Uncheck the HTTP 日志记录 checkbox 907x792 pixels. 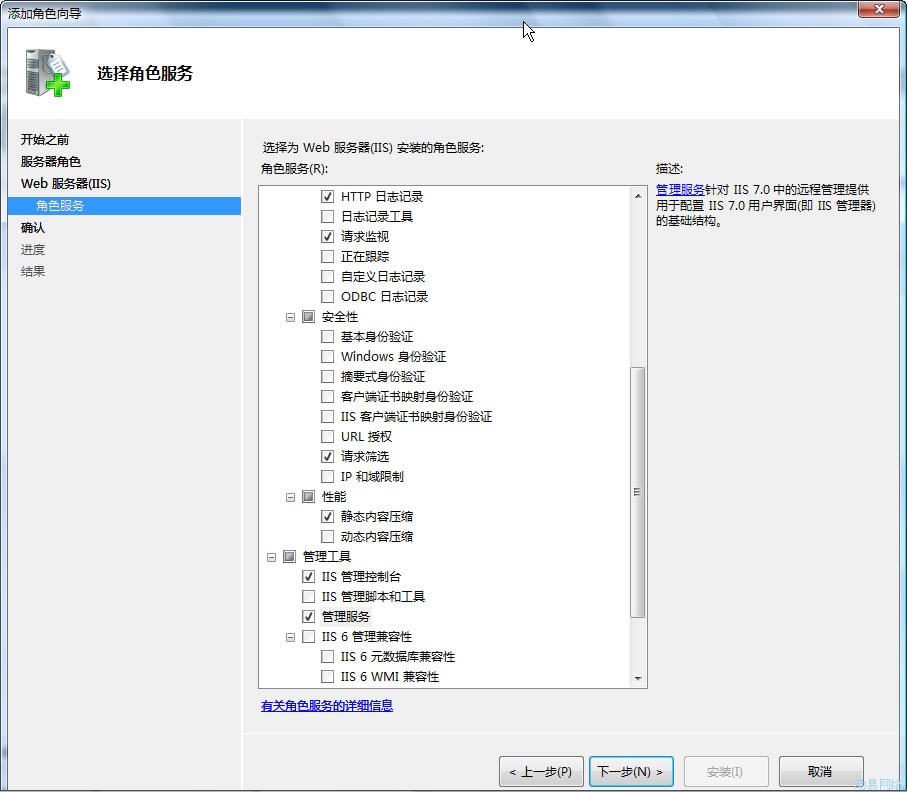coord(327,197)
